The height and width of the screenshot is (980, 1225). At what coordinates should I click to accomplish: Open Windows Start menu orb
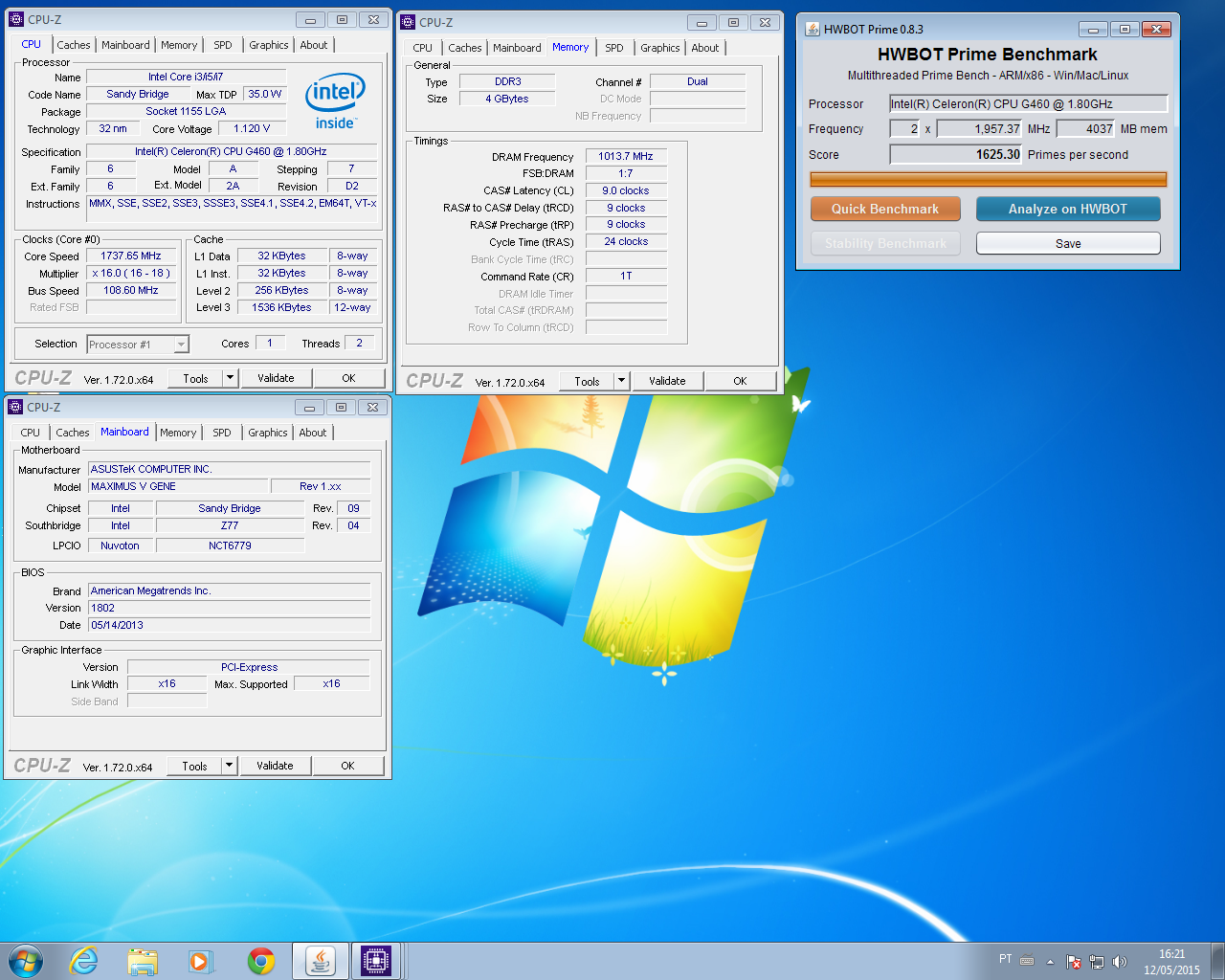pyautogui.click(x=26, y=961)
